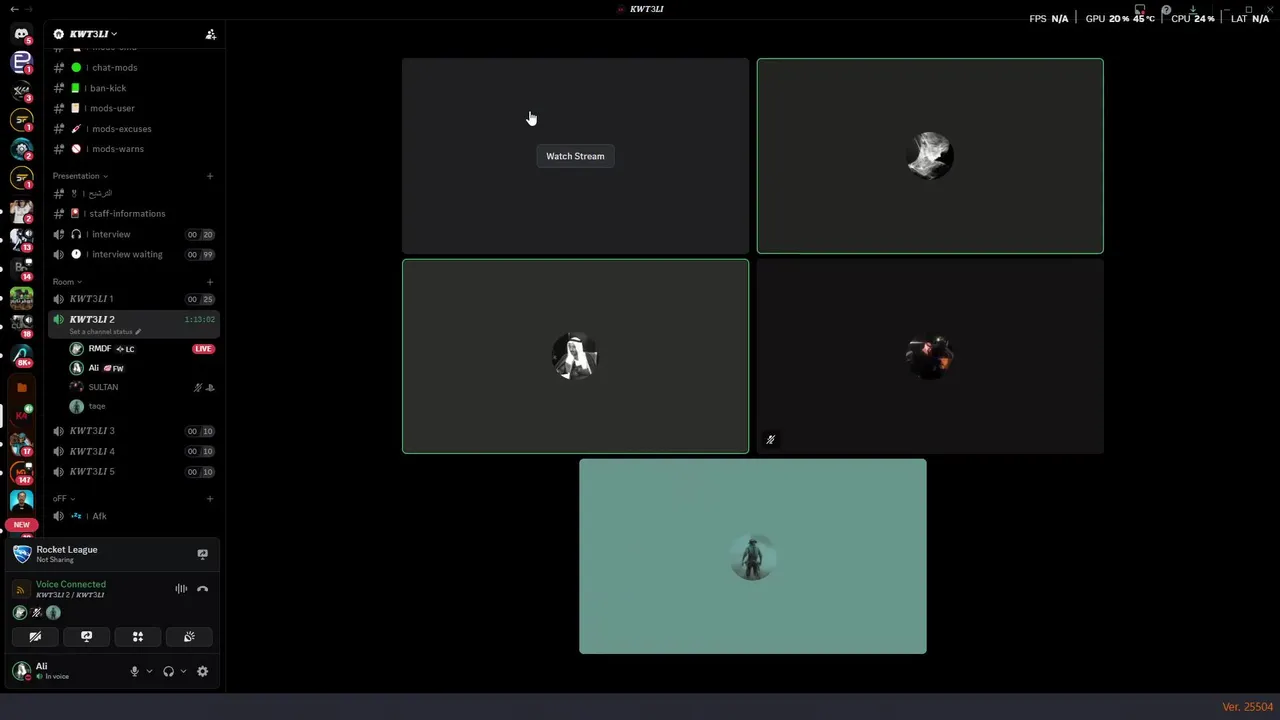The width and height of the screenshot is (1280, 720).
Task: Select user RMDF in voice channel
Action: click(141, 349)
